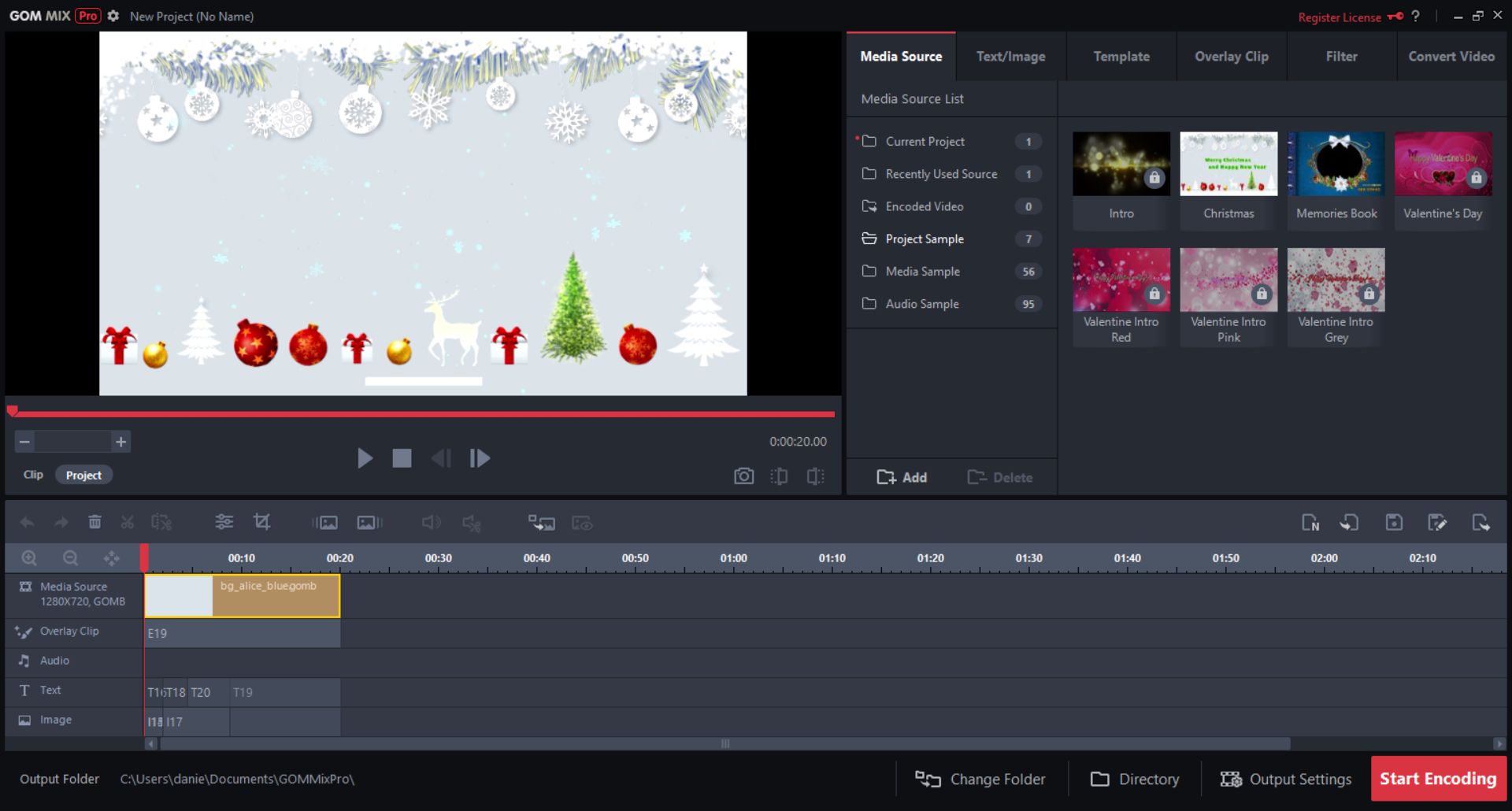
Task: Open the video adjustment sliders icon
Action: click(x=224, y=522)
